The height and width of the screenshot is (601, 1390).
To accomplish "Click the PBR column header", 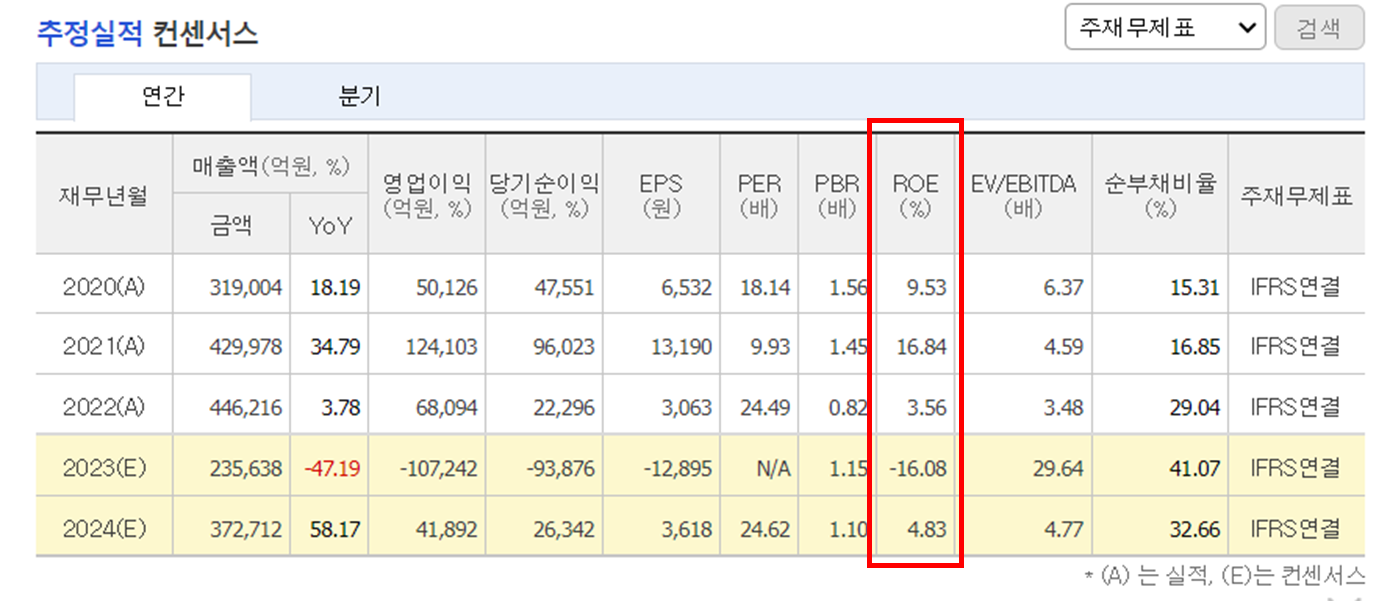I will point(837,195).
